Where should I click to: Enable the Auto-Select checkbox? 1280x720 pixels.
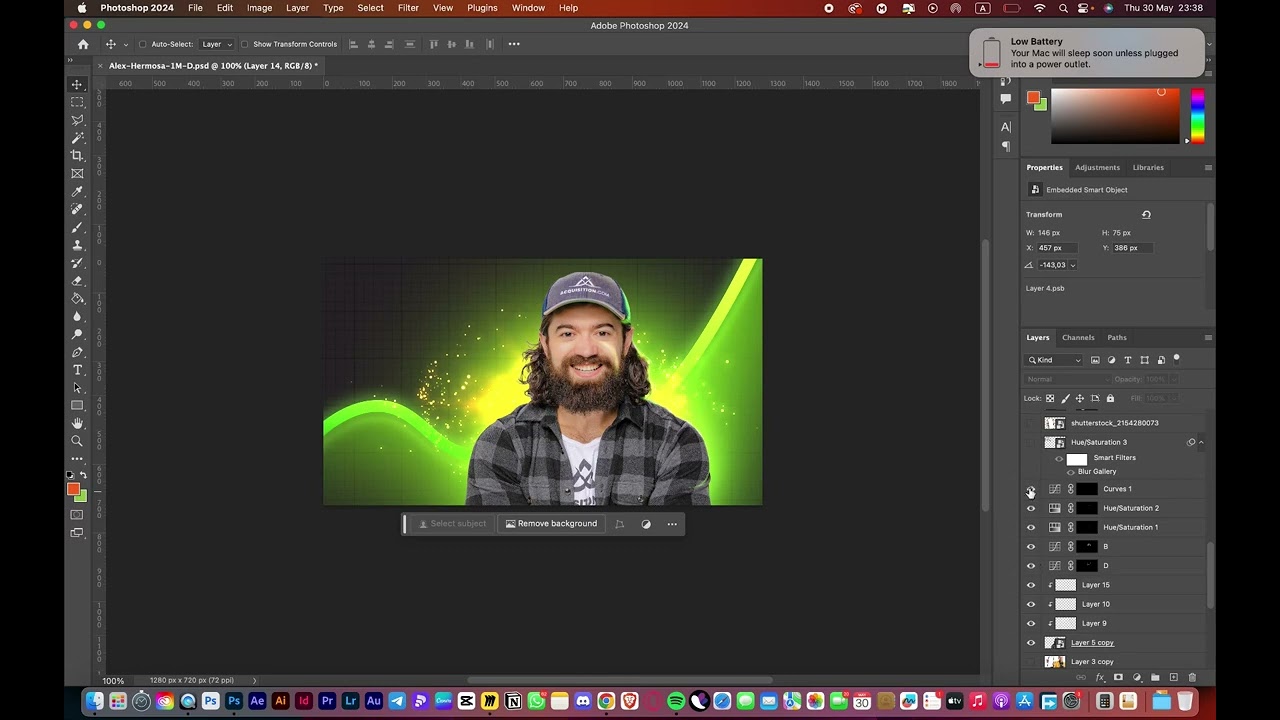[x=143, y=44]
